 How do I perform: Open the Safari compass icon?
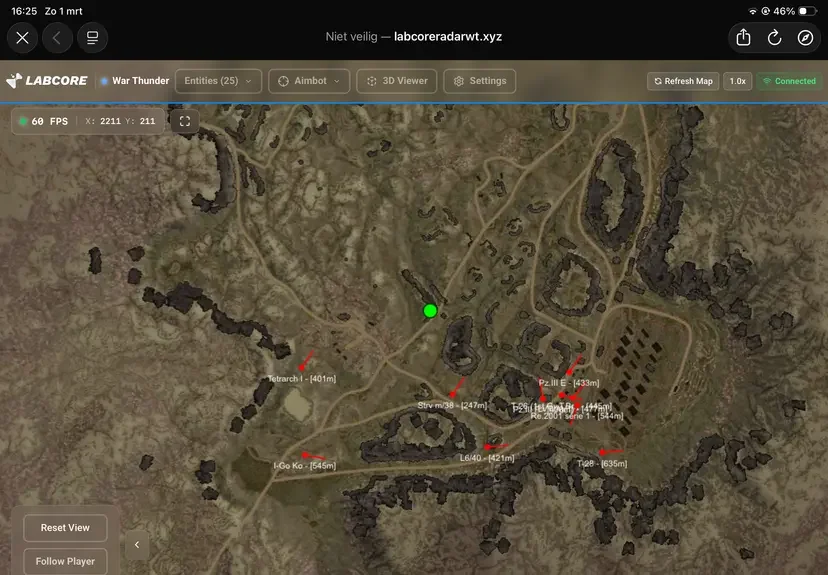coord(805,38)
